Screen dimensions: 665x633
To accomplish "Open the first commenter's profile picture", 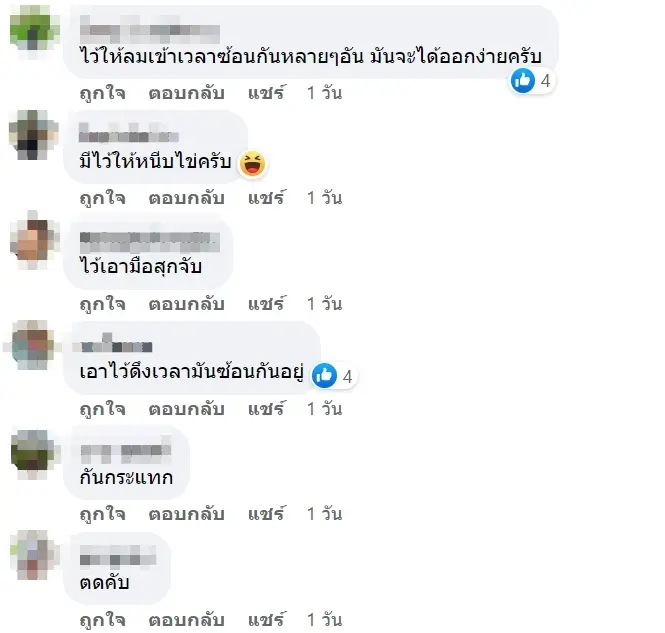I will 34,29.
